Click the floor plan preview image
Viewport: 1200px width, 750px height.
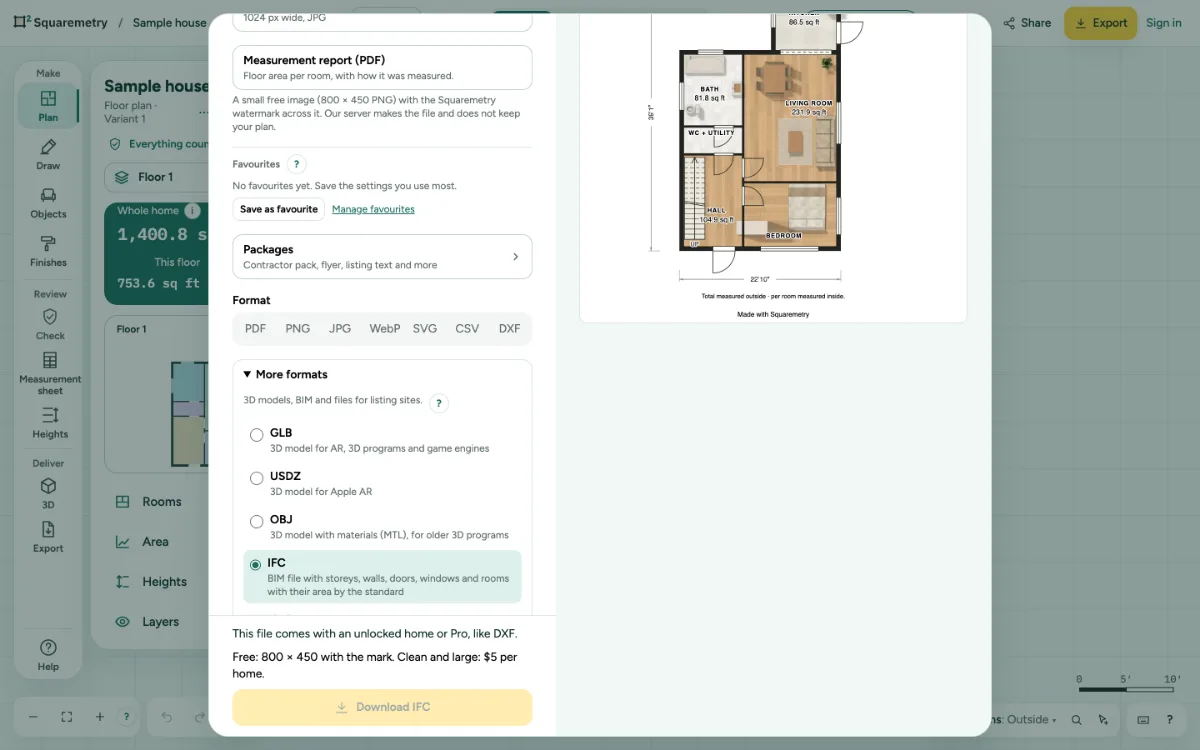pos(773,168)
